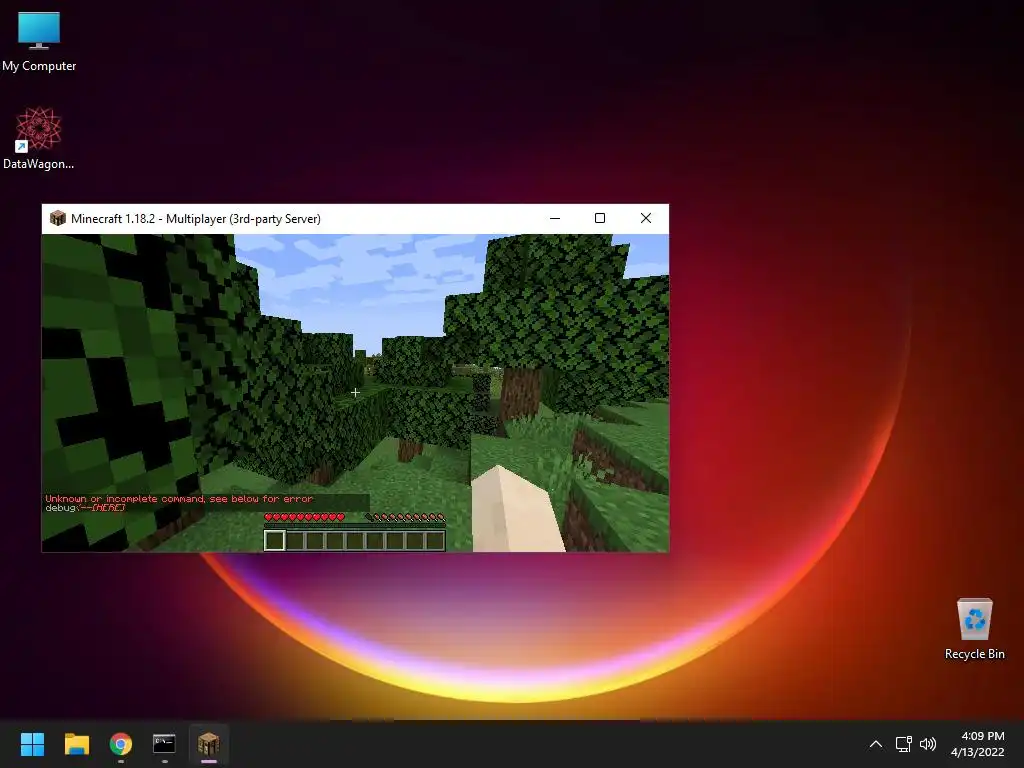Click the hunger bar in the HUD

(405, 517)
